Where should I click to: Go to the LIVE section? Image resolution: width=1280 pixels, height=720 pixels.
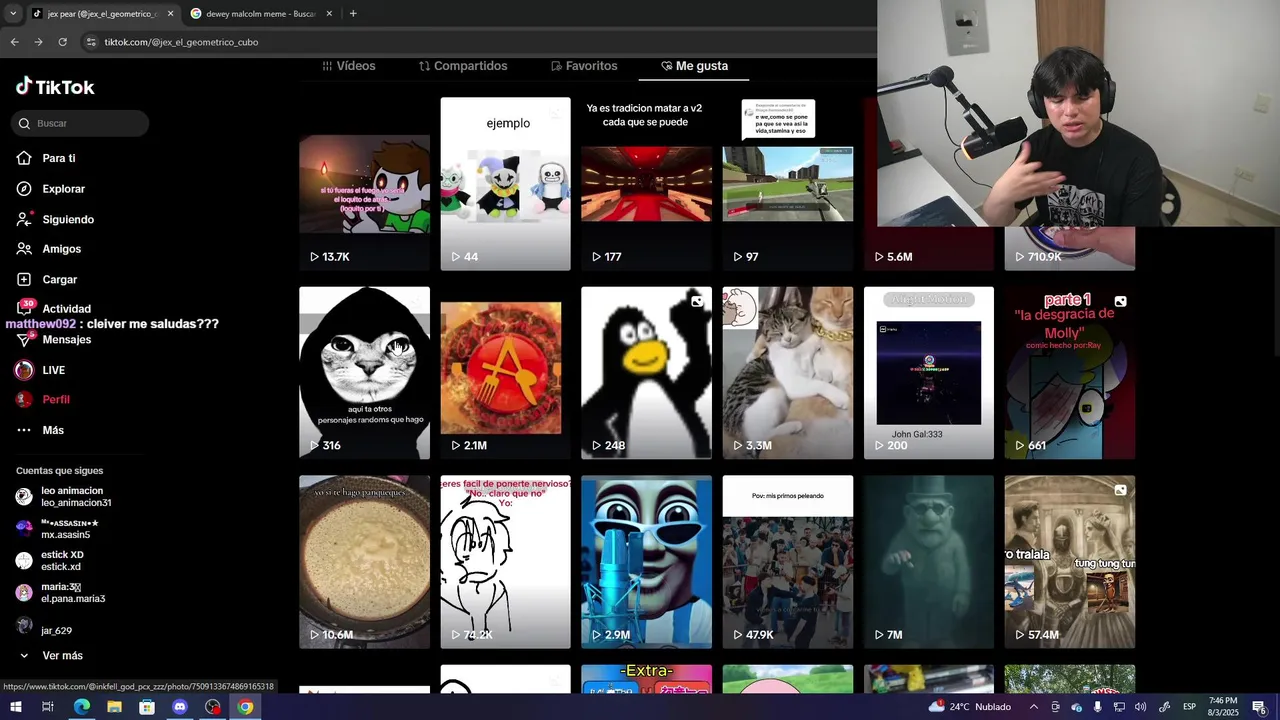(x=41, y=370)
